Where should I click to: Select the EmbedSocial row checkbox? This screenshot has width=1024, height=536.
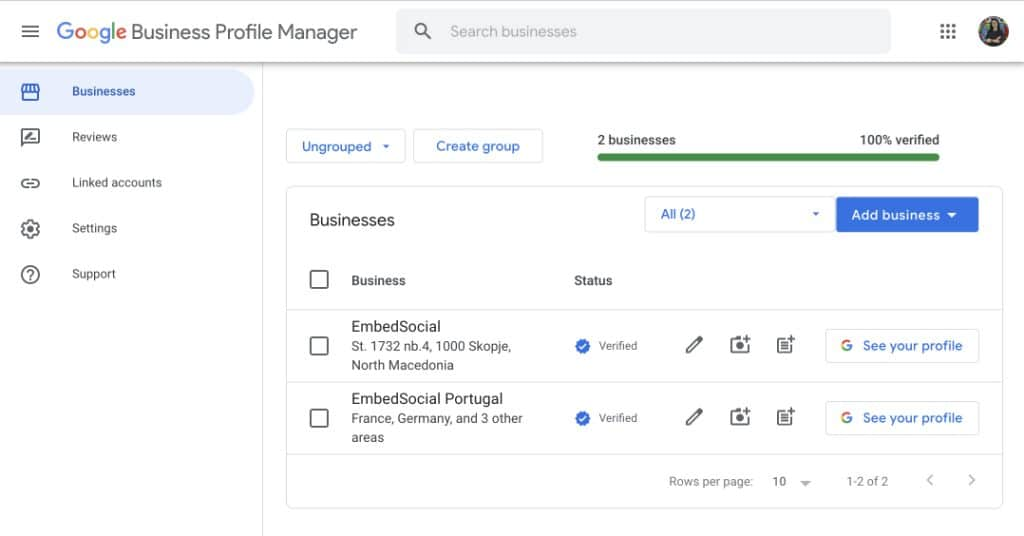tap(319, 346)
